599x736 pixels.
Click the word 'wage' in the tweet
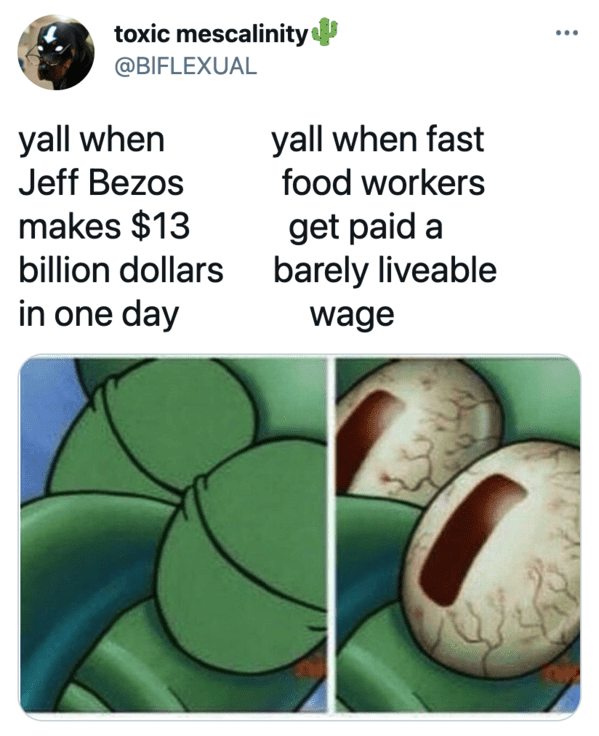352,315
